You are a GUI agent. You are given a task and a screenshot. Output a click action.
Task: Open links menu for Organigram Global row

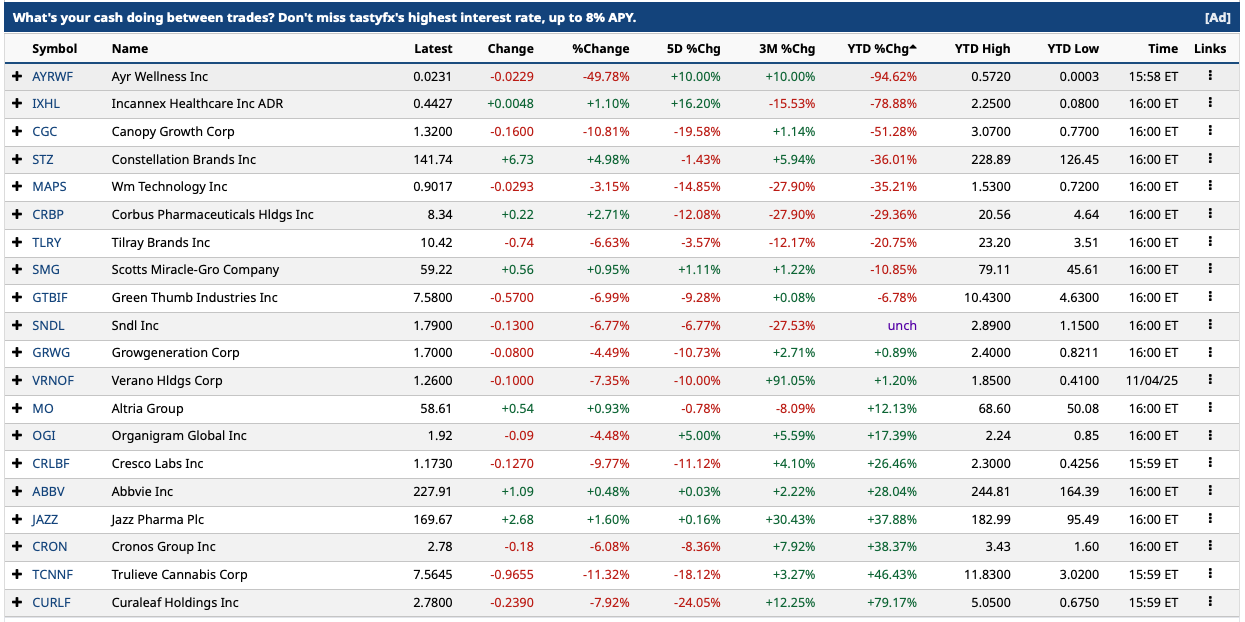1210,435
